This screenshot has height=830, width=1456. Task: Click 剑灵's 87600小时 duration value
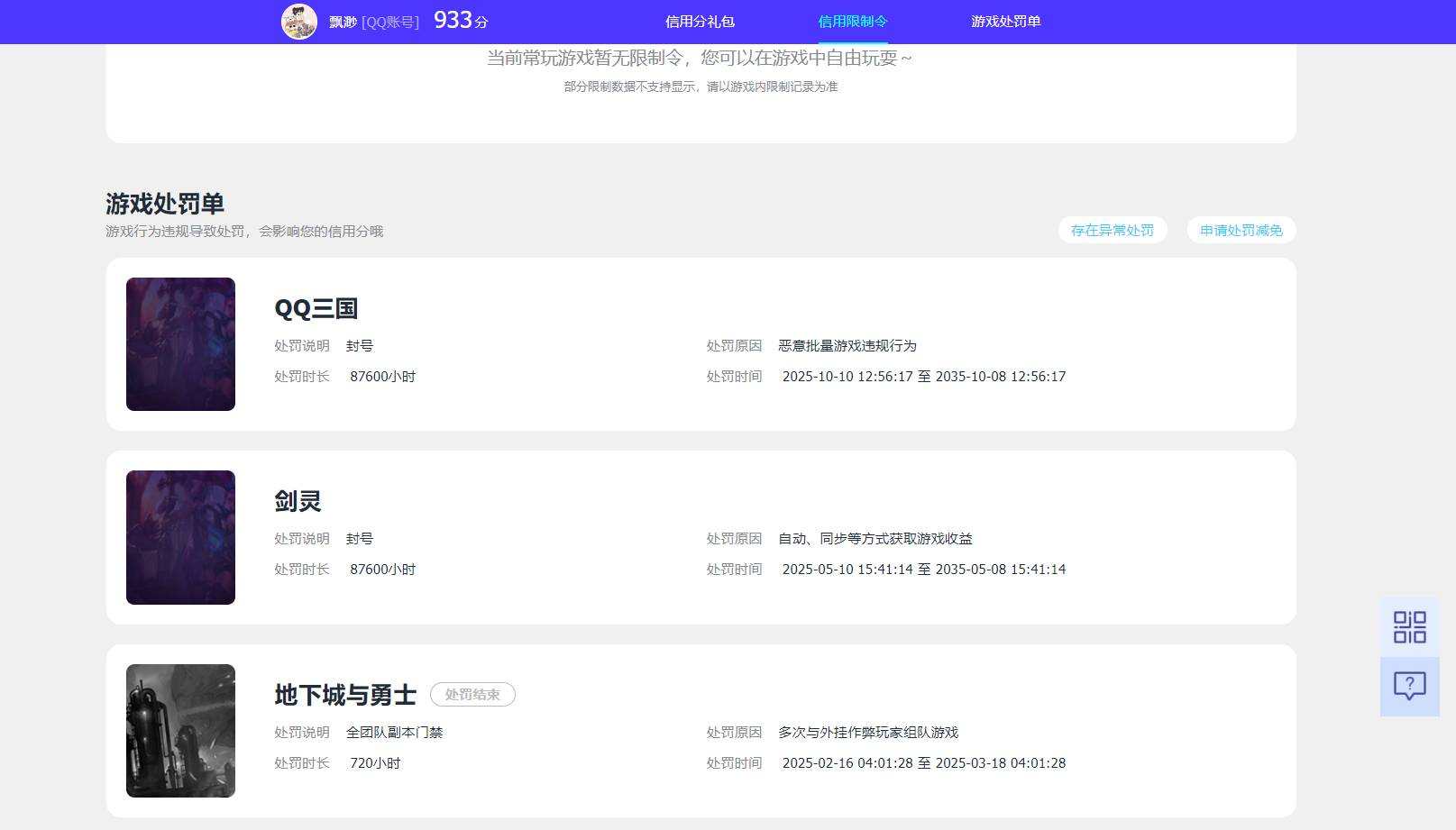click(x=383, y=570)
